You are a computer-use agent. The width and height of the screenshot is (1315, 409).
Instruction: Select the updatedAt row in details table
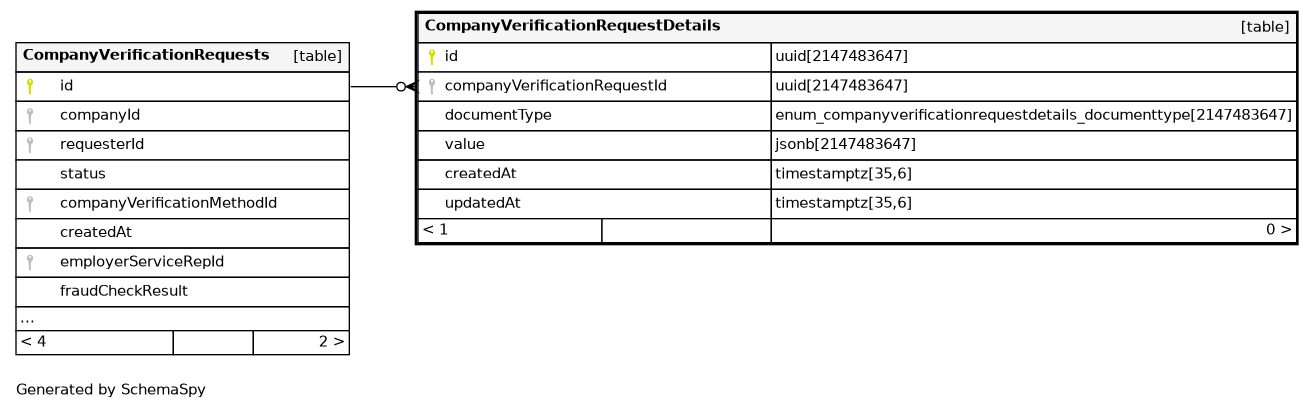click(x=483, y=203)
